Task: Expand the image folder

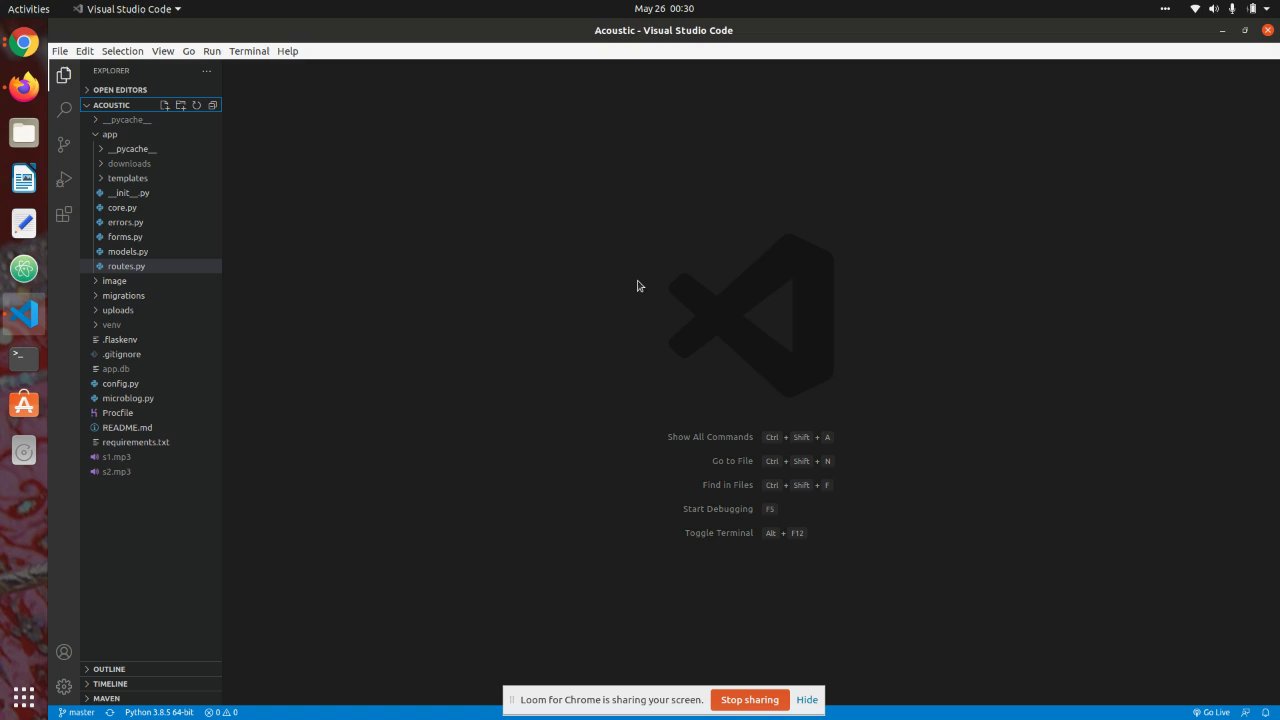Action: tap(151, 281)
